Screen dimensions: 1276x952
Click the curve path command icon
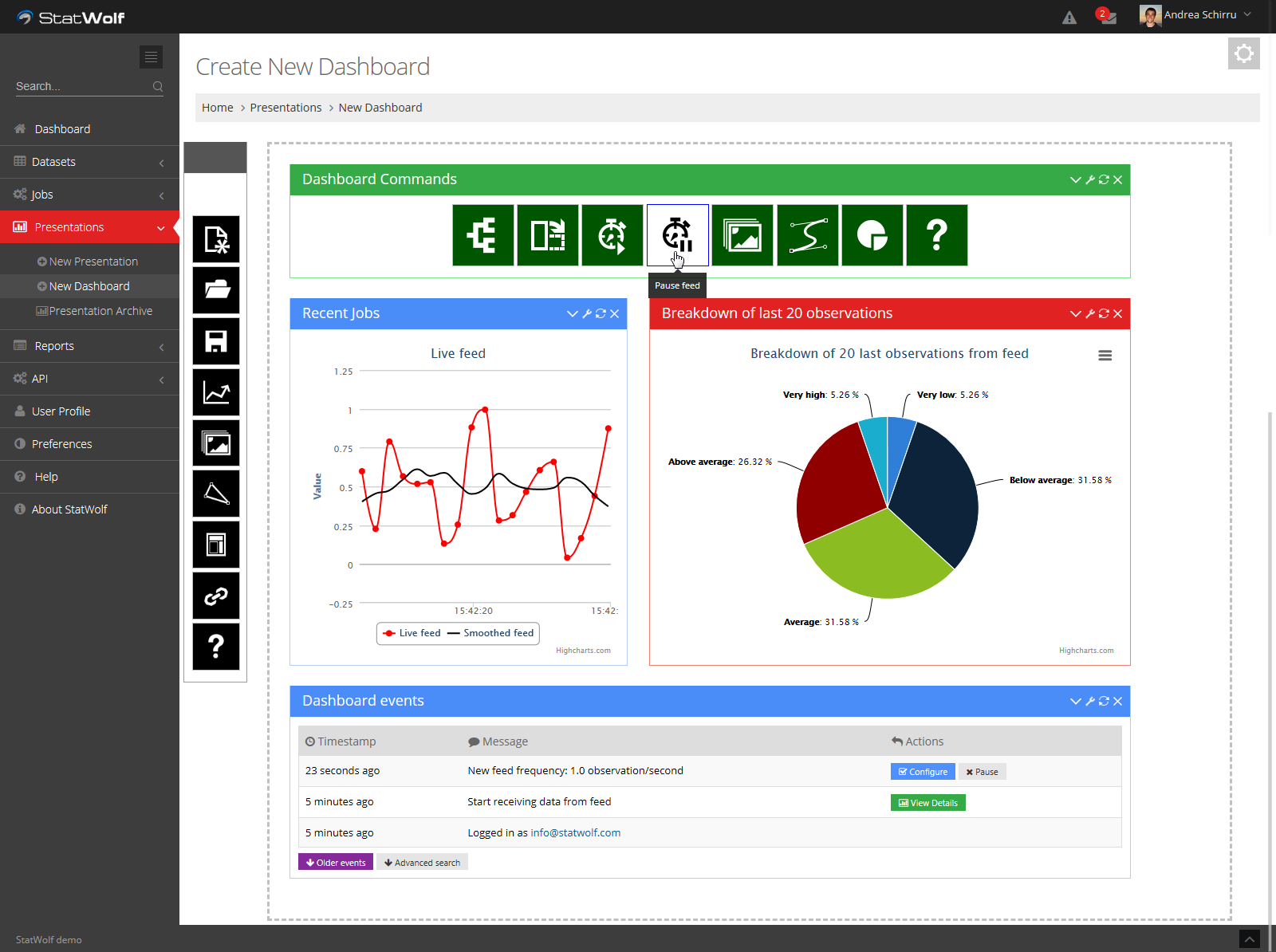(808, 235)
